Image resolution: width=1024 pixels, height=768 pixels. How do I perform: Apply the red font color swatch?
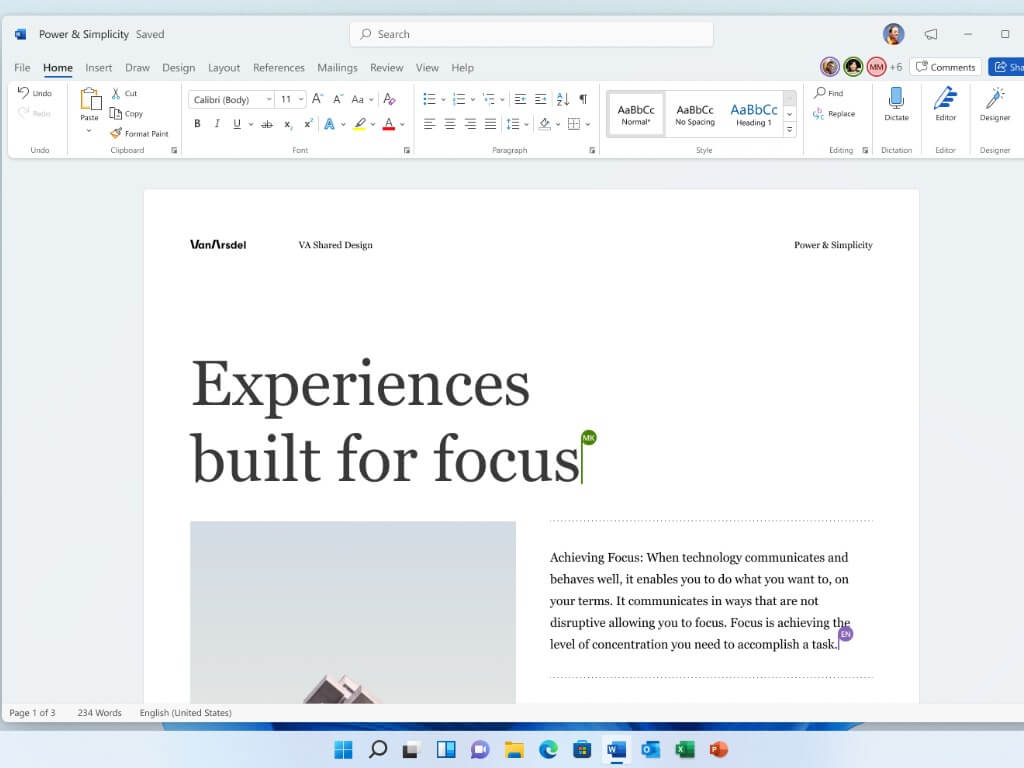(389, 124)
